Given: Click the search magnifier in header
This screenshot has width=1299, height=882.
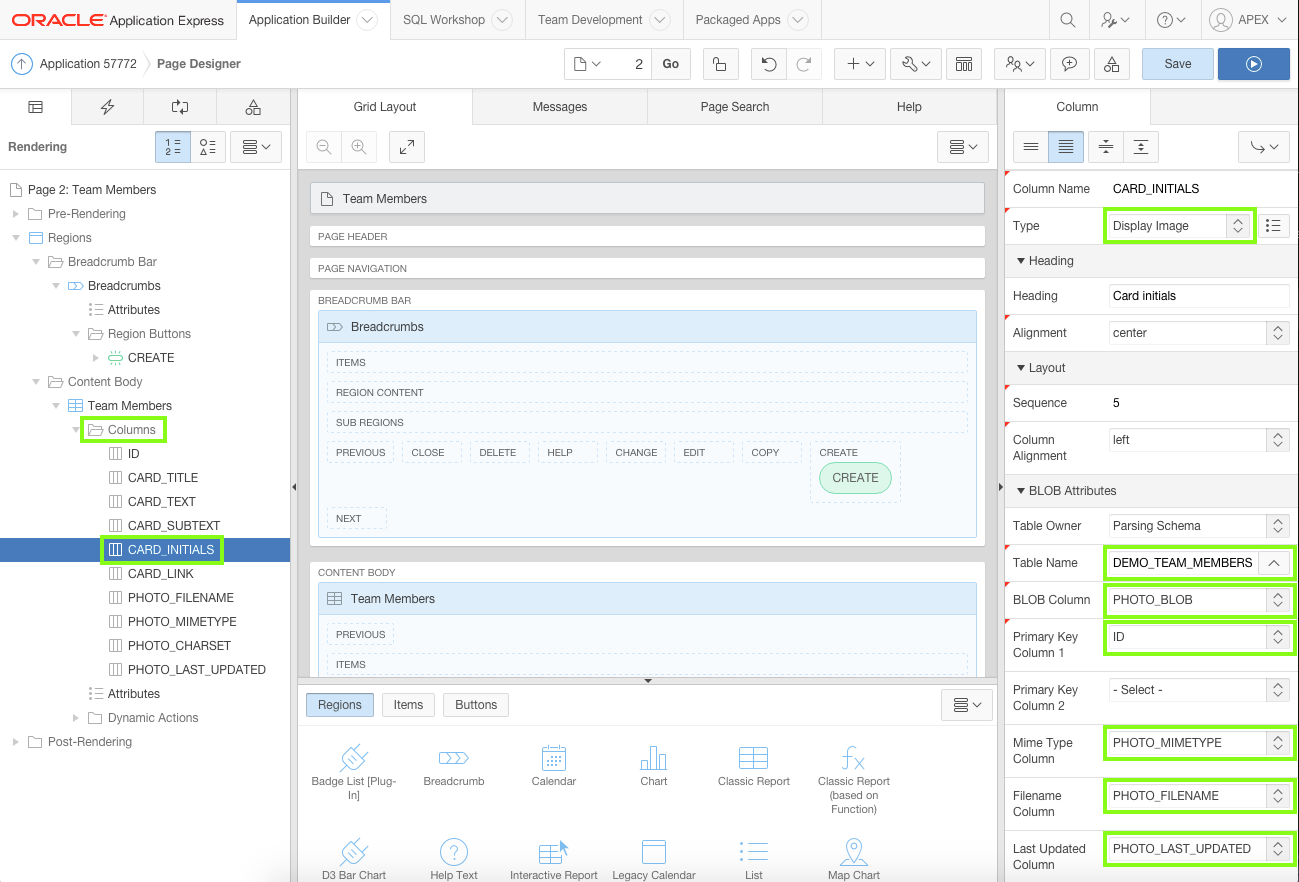Looking at the screenshot, I should [x=1068, y=20].
